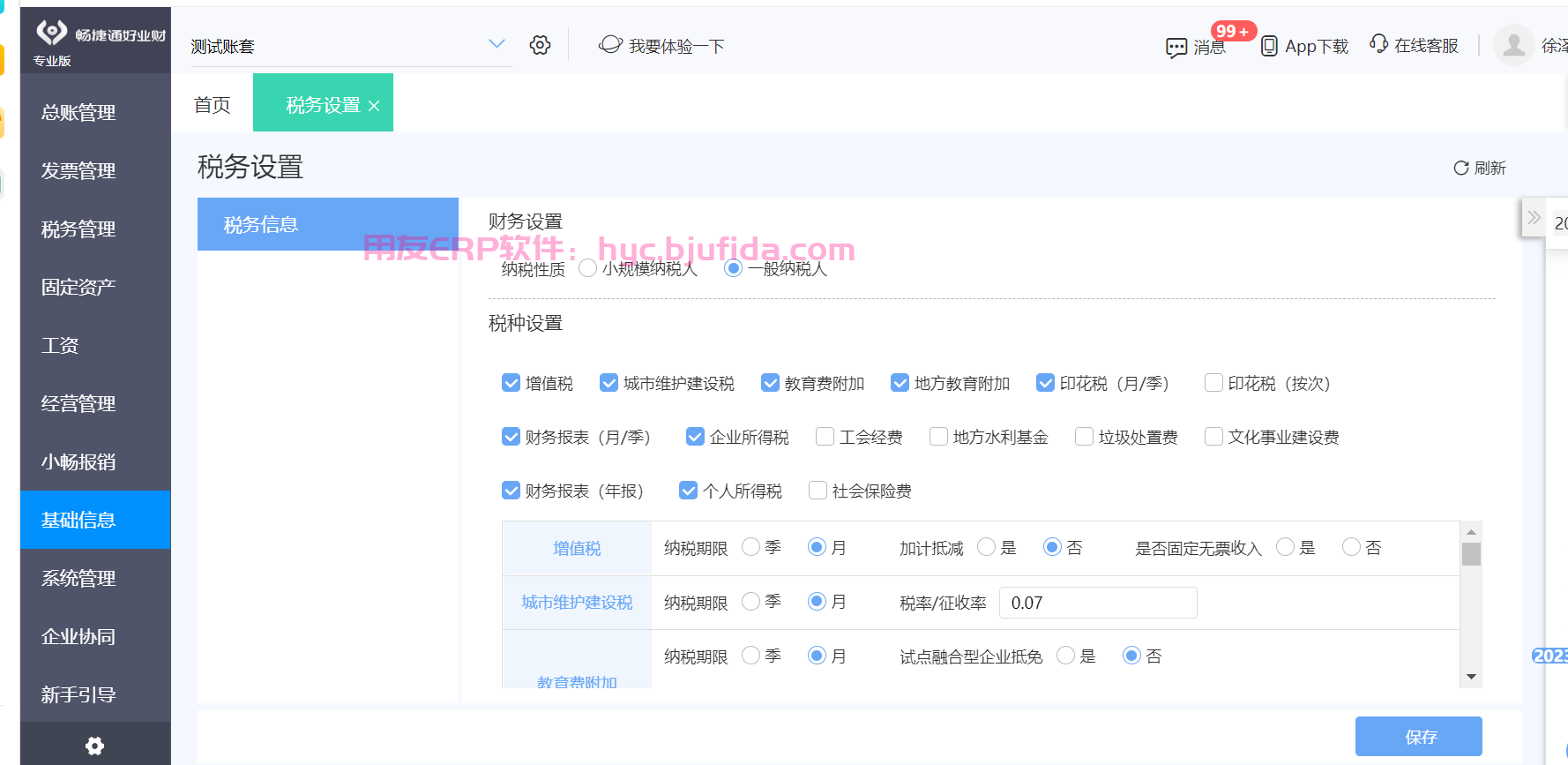Click the App下载 phone icon
The height and width of the screenshot is (765, 1568).
pyautogui.click(x=1269, y=46)
